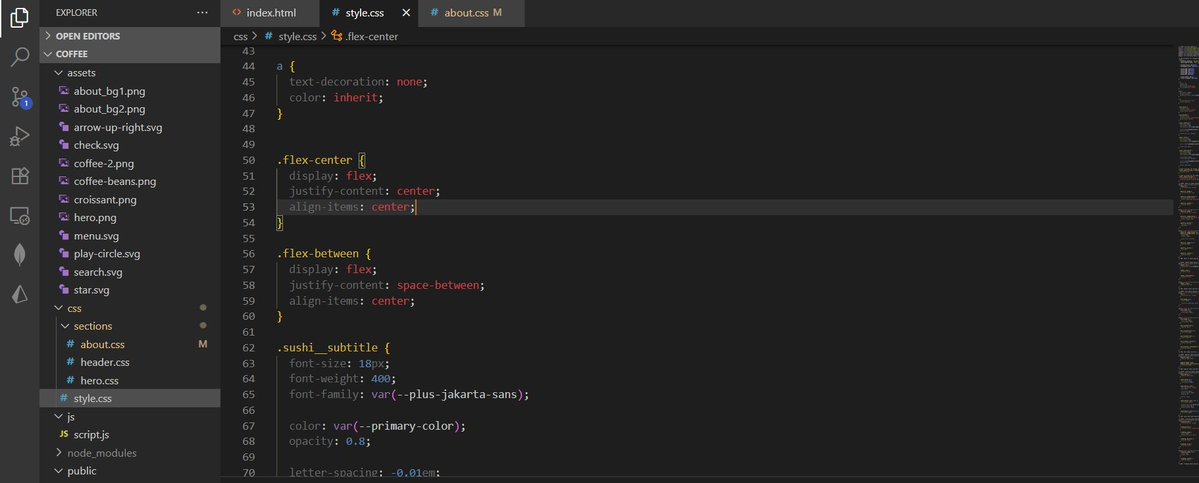Viewport: 1199px width, 483px height.
Task: Expand the node_modules folder
Action: pyautogui.click(x=130, y=452)
